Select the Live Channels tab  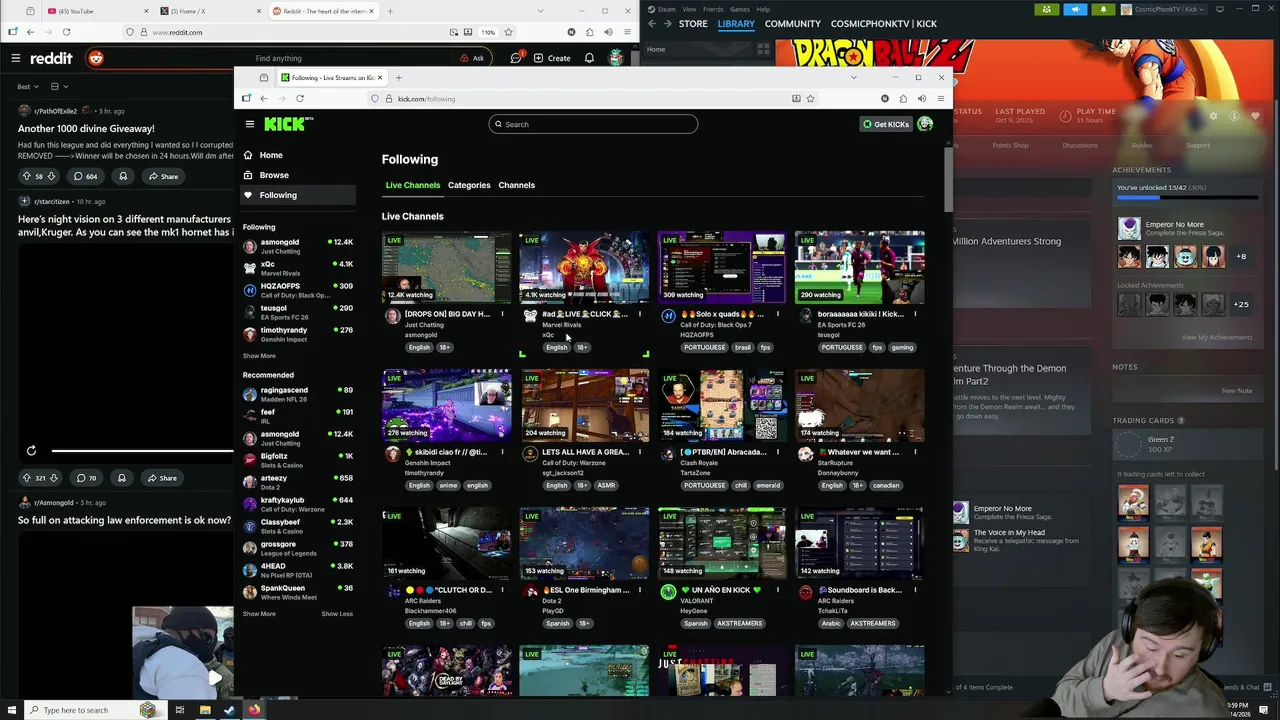coord(413,185)
